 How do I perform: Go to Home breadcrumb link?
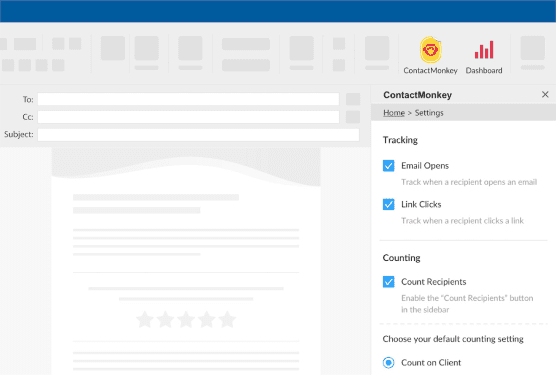point(394,113)
